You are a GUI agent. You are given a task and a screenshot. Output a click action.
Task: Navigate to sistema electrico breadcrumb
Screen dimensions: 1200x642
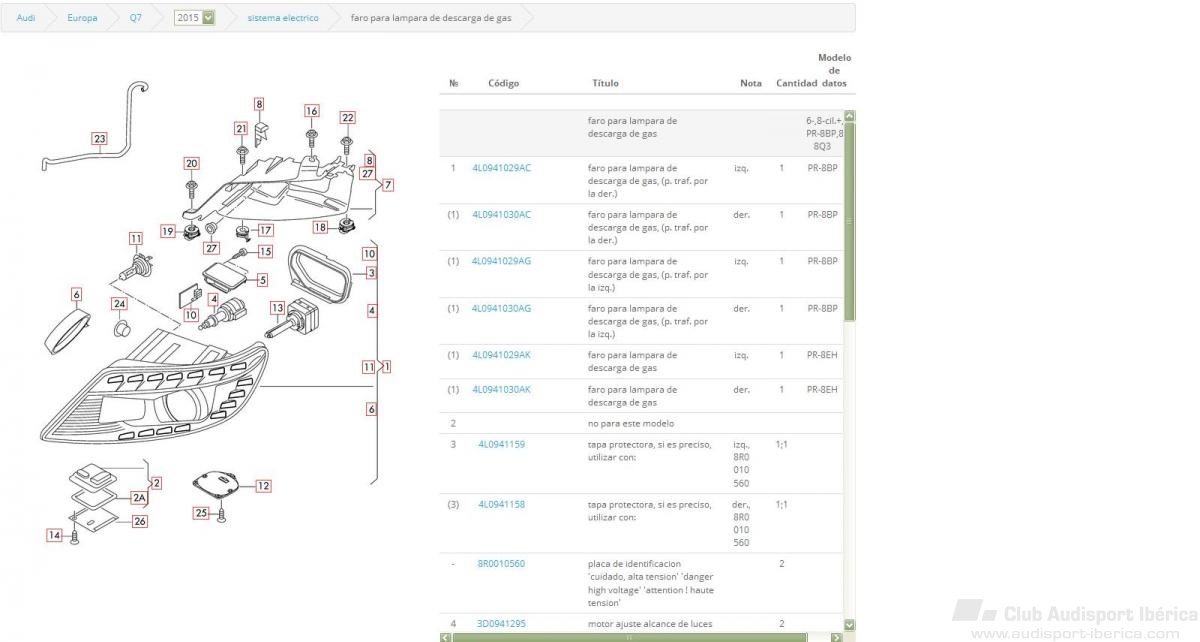[283, 18]
